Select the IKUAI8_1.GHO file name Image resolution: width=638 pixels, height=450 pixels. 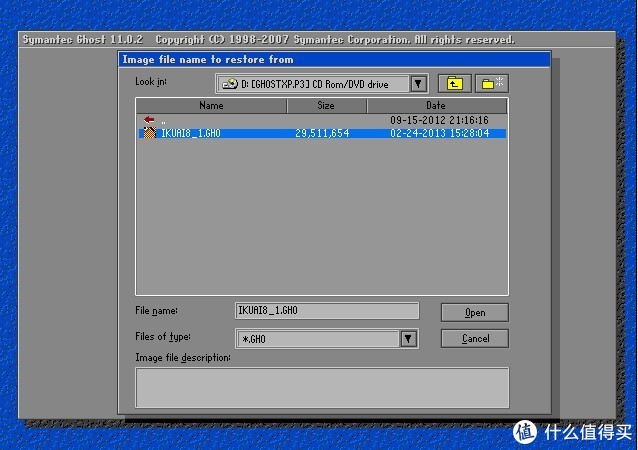[x=190, y=133]
